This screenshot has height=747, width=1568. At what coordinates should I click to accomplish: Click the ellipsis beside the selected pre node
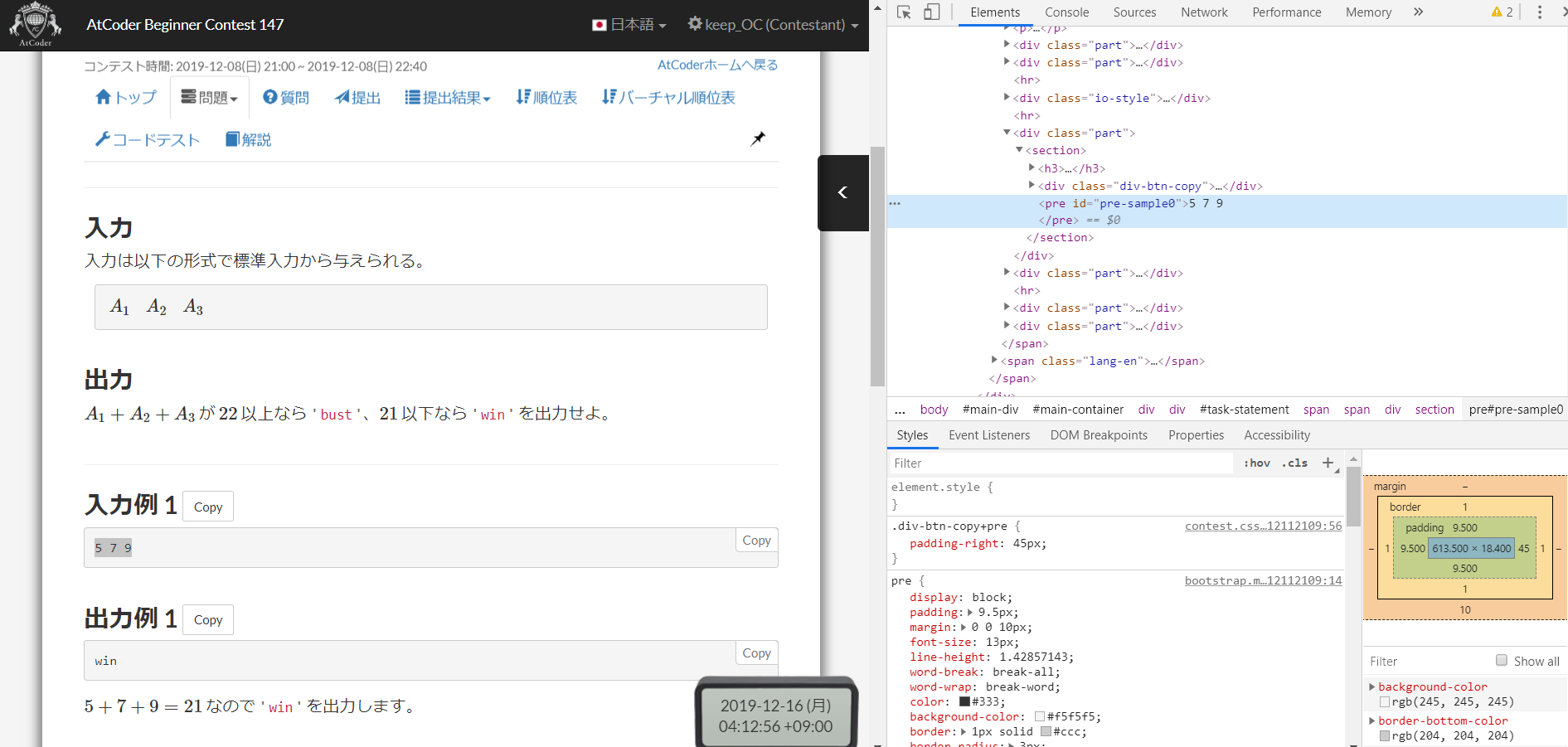(895, 203)
